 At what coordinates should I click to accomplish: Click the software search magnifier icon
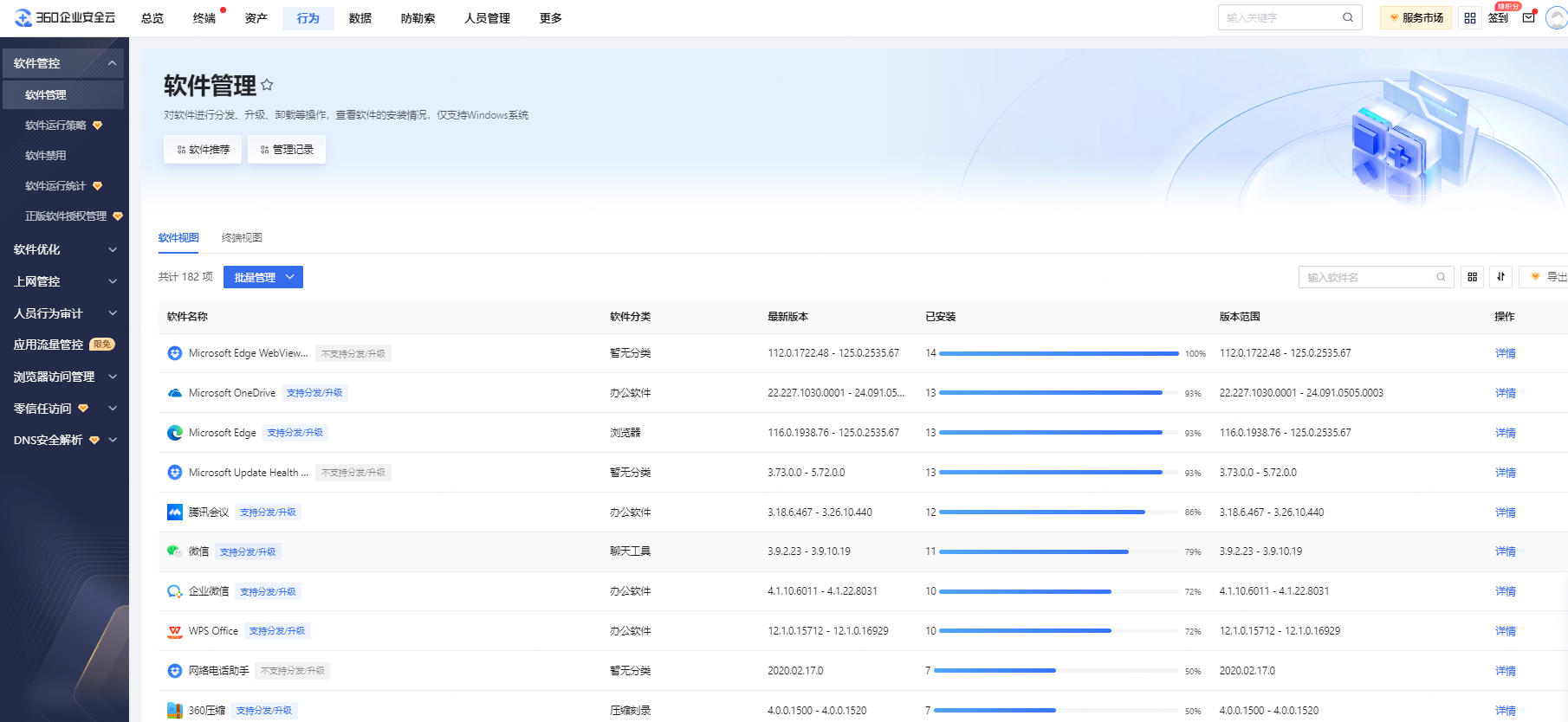(x=1442, y=277)
